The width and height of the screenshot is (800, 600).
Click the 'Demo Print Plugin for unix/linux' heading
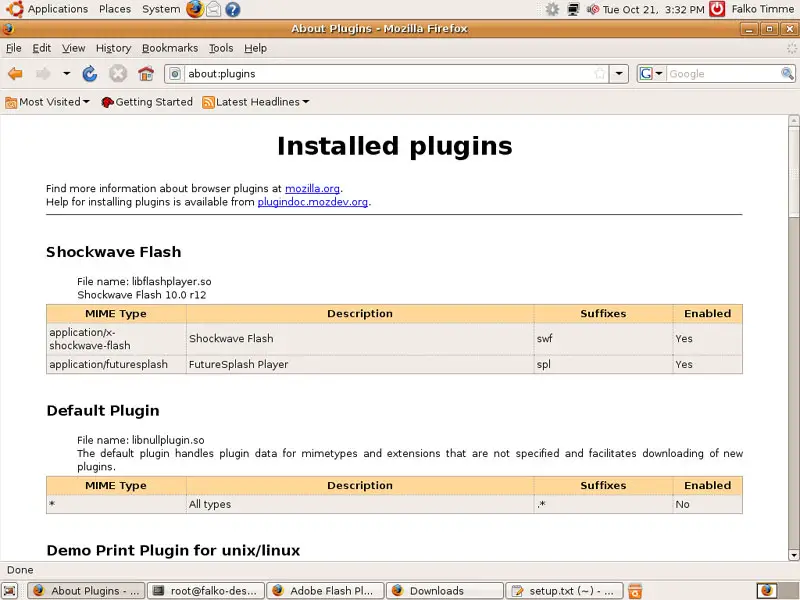[173, 551]
